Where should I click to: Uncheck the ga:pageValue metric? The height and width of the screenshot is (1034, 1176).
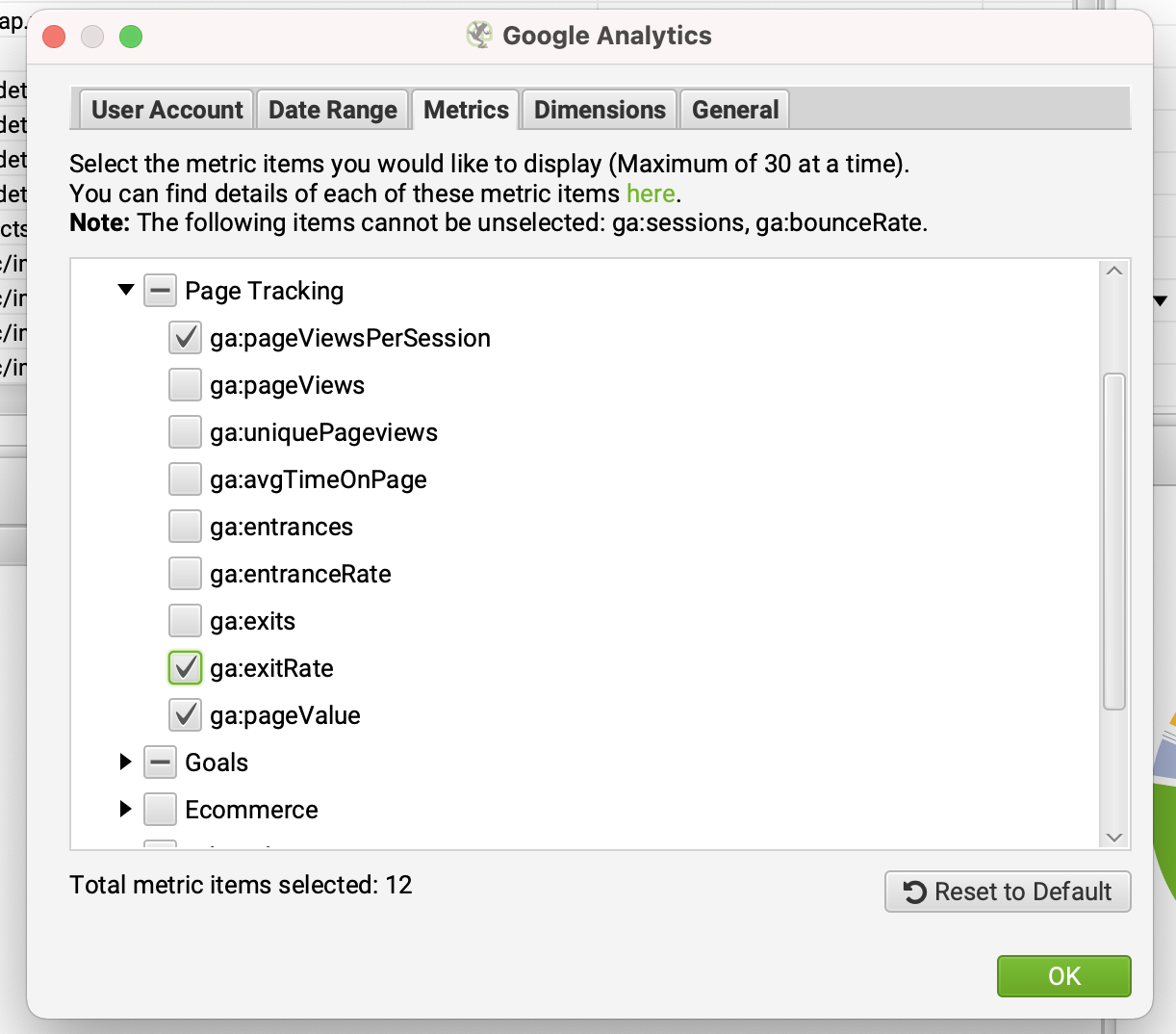point(185,715)
